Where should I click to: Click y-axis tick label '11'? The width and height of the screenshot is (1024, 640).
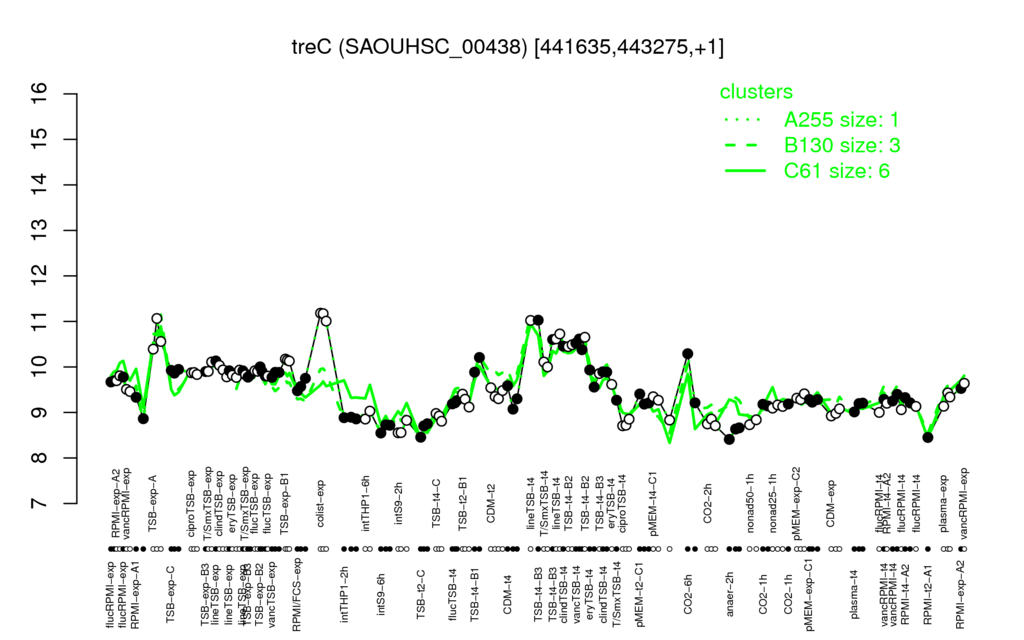click(x=39, y=321)
